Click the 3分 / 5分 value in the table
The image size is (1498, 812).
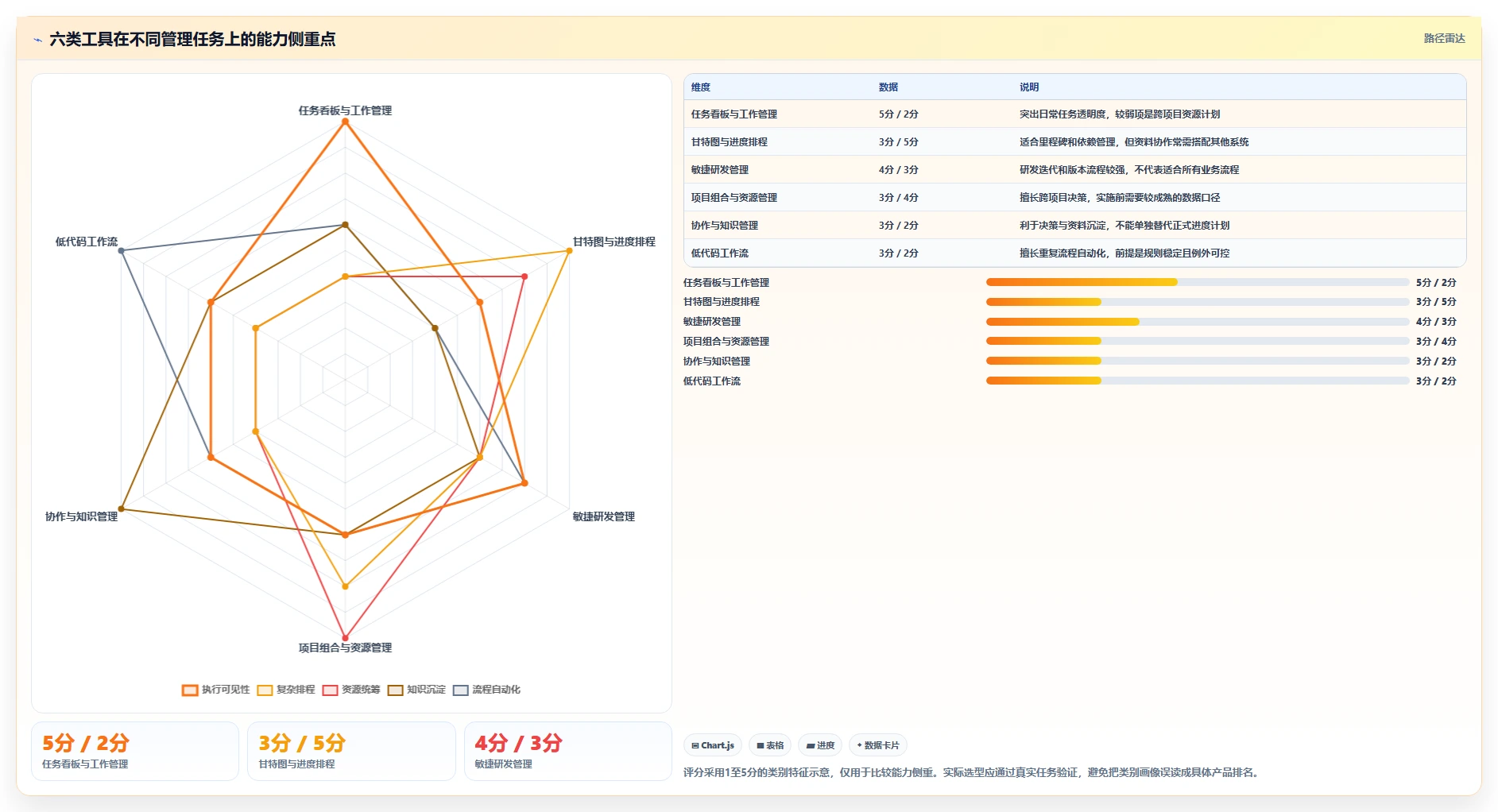(x=899, y=142)
